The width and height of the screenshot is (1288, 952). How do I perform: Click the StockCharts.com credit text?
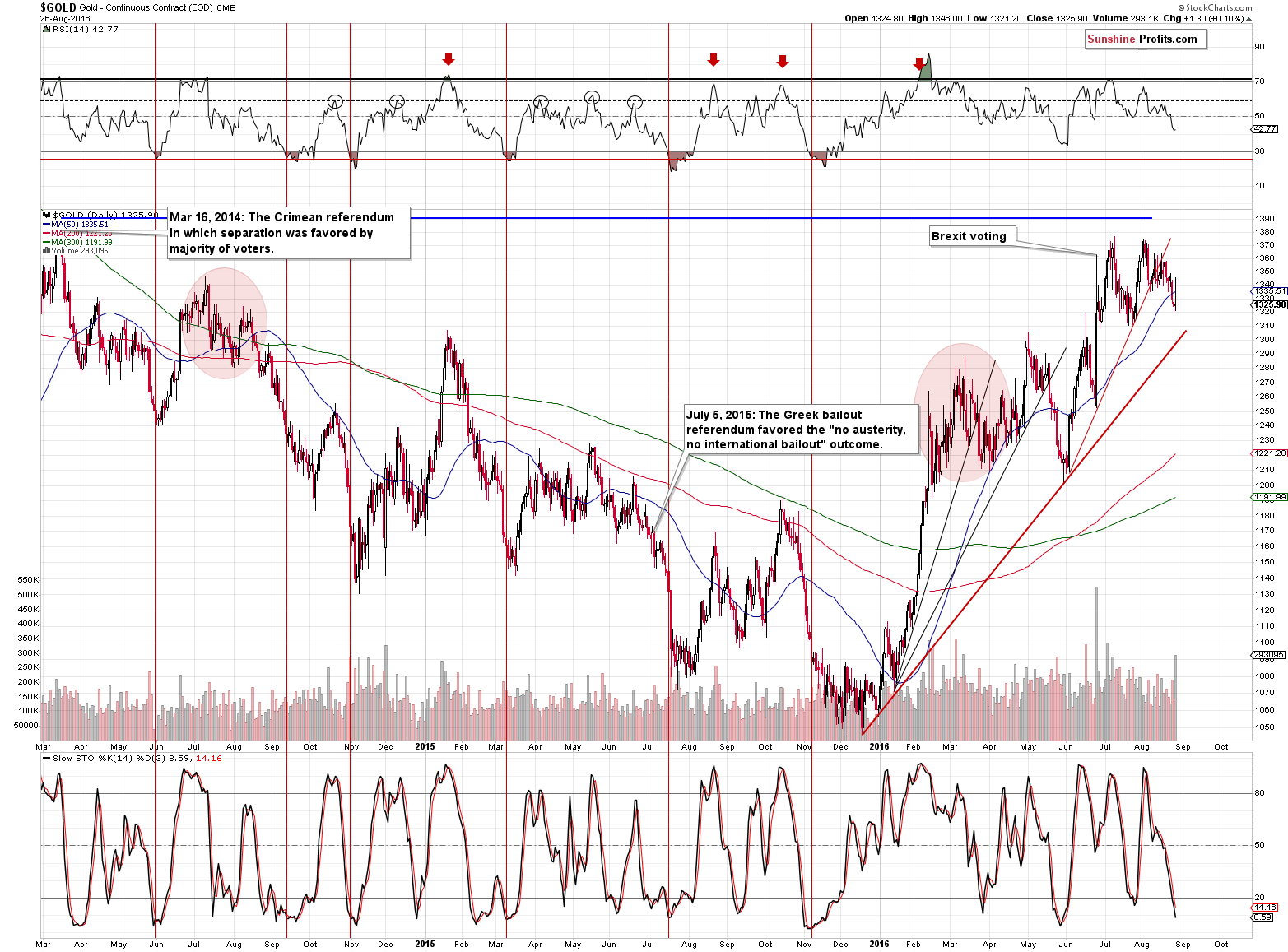pyautogui.click(x=1214, y=7)
